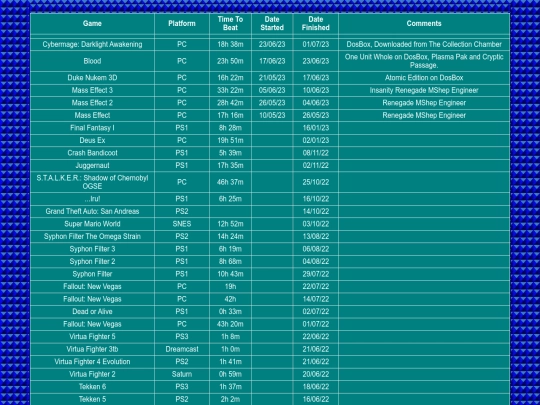
Task: Click the 01/07/23 date finished cell
Action: tap(315, 44)
